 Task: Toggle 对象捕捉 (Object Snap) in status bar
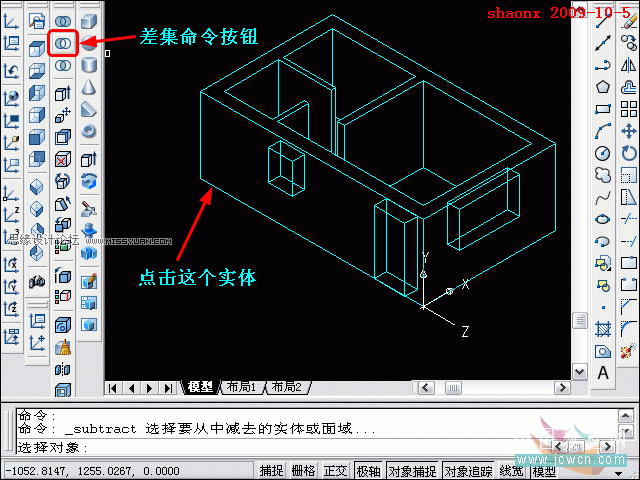tap(412, 471)
